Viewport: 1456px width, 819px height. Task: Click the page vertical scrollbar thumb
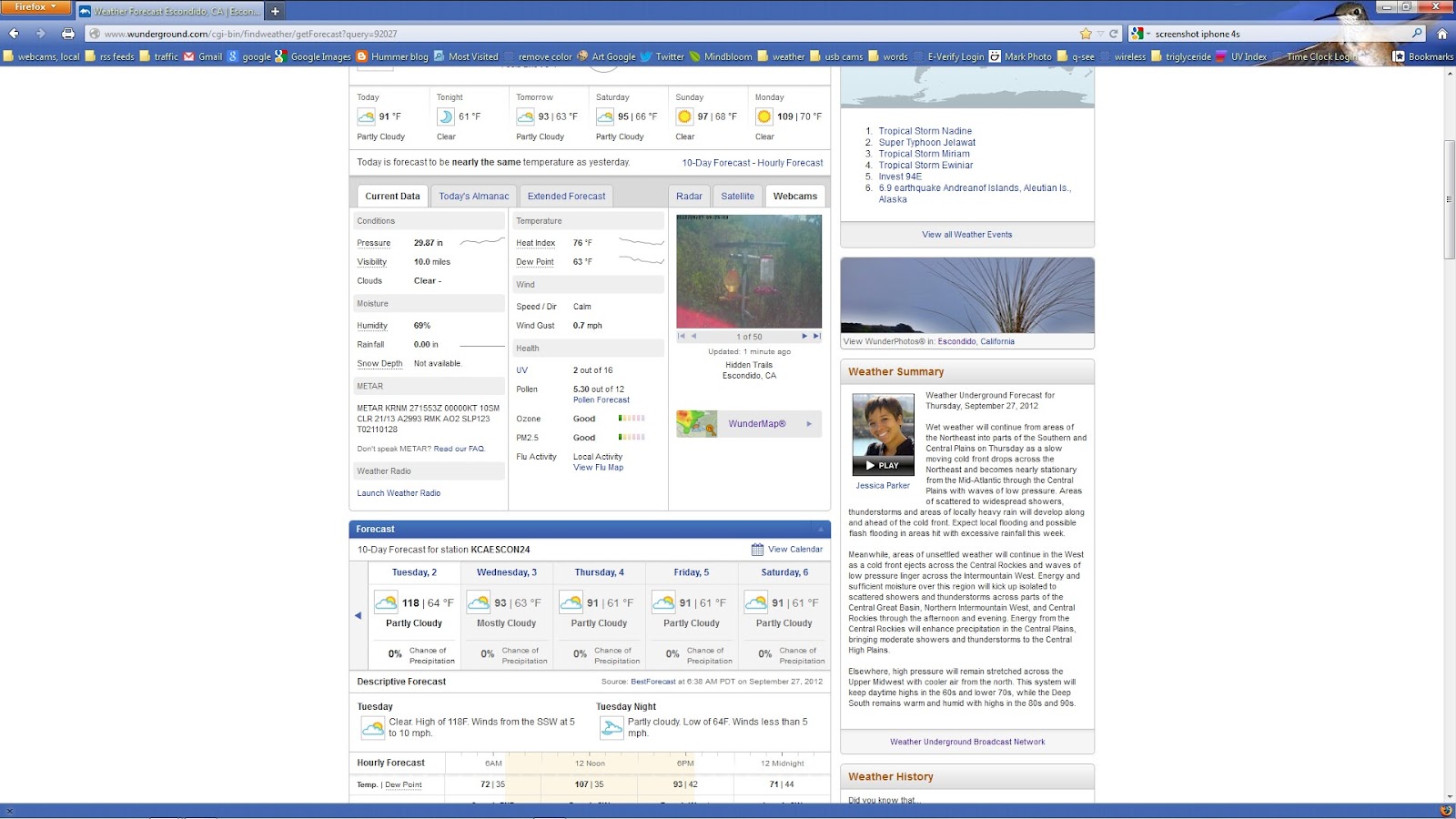coord(1450,200)
